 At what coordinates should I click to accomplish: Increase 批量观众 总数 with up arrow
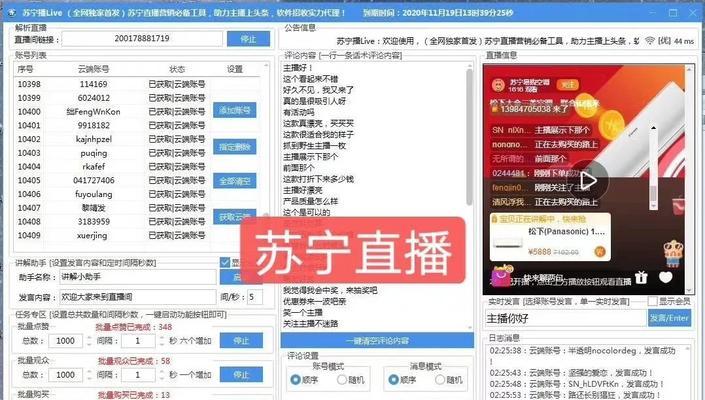click(x=89, y=371)
